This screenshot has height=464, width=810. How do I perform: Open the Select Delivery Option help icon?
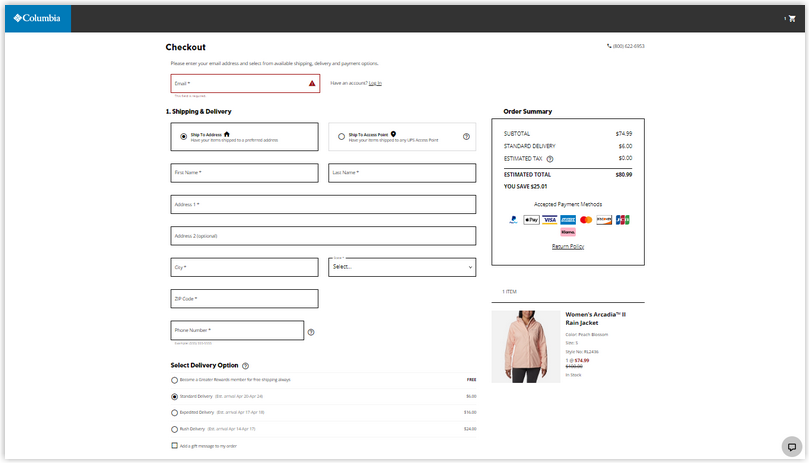[x=245, y=366]
